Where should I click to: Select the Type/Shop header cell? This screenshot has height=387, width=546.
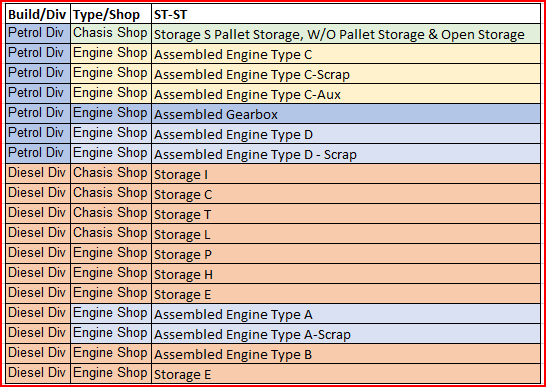[111, 14]
